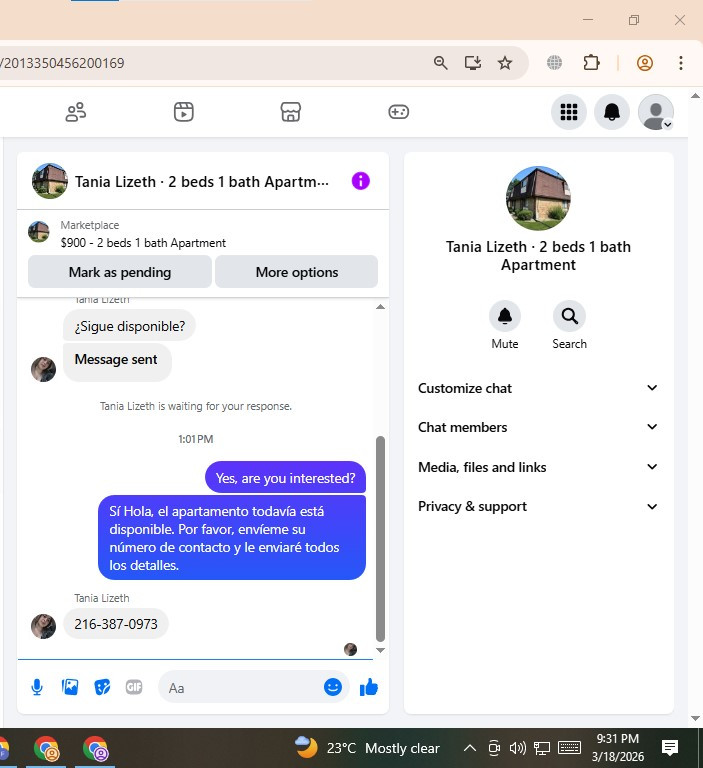Search in conversation using magnifier button

569,316
